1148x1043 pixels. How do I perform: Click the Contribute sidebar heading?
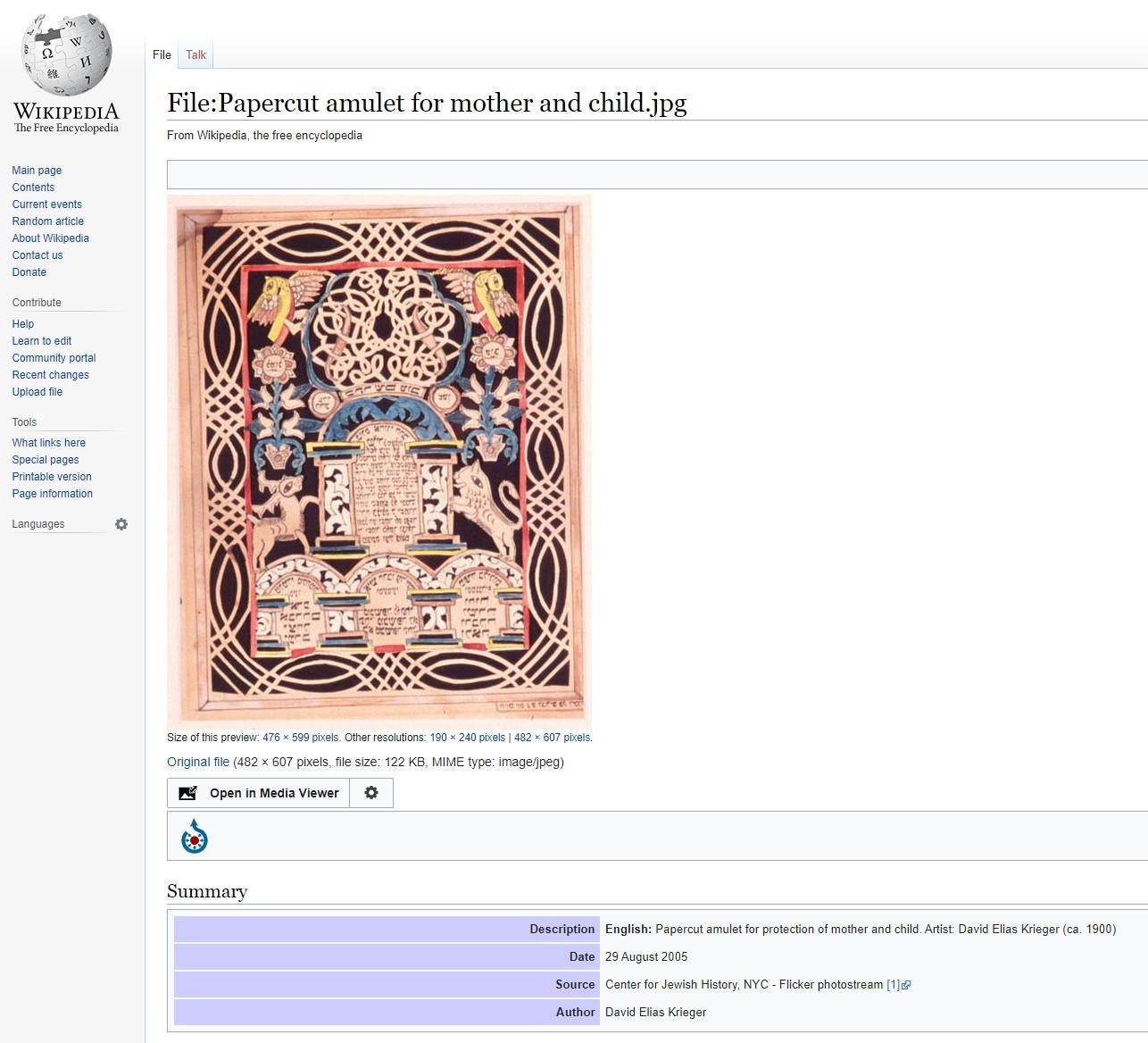[x=37, y=303]
